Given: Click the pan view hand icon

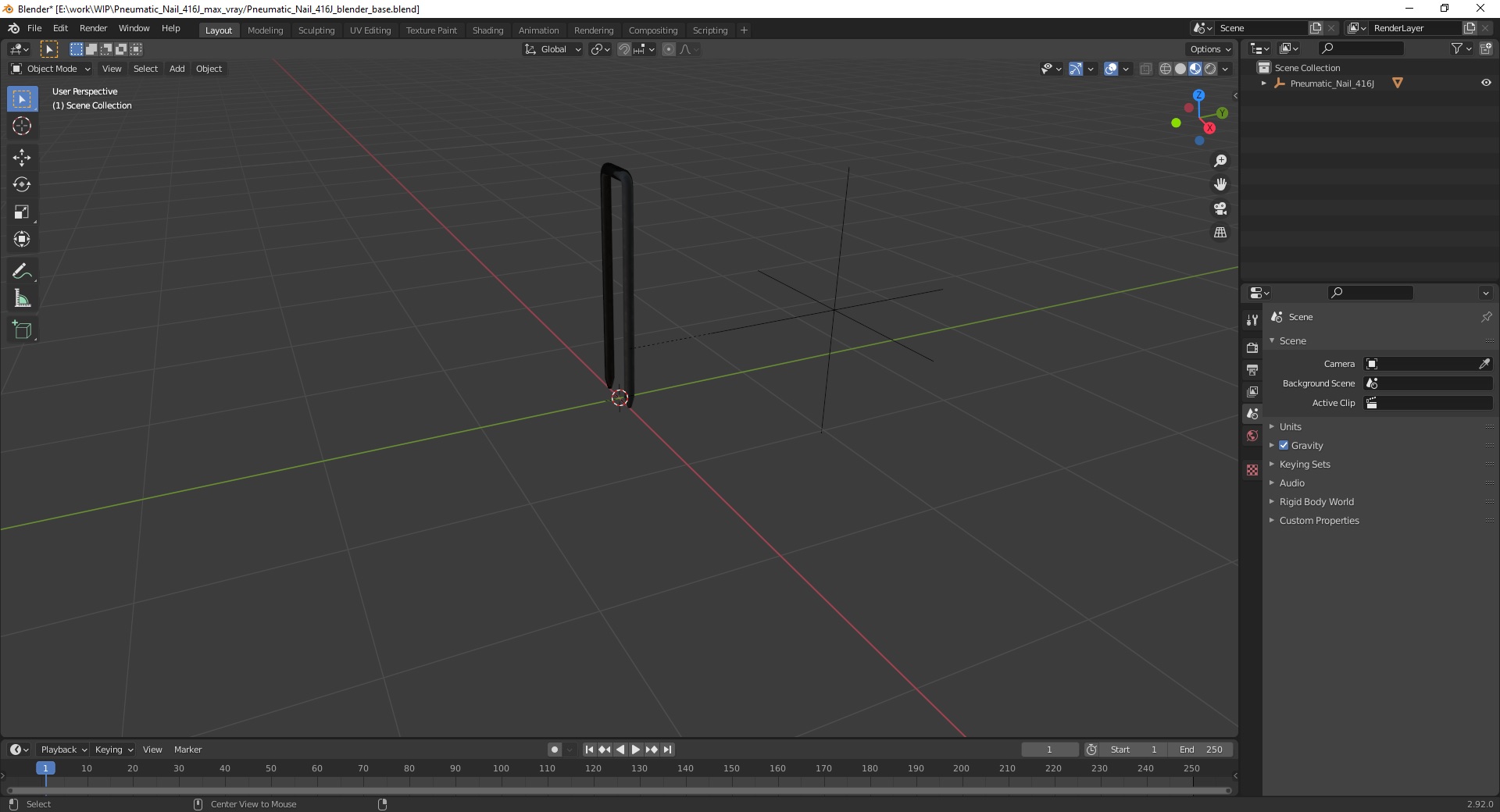Looking at the screenshot, I should pyautogui.click(x=1220, y=185).
